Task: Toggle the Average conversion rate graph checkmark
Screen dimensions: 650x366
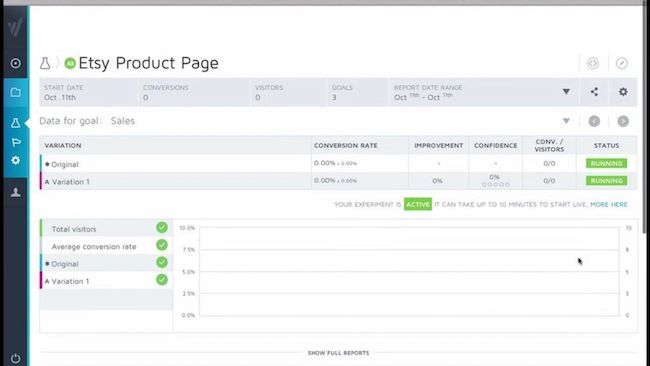Action: coord(162,245)
